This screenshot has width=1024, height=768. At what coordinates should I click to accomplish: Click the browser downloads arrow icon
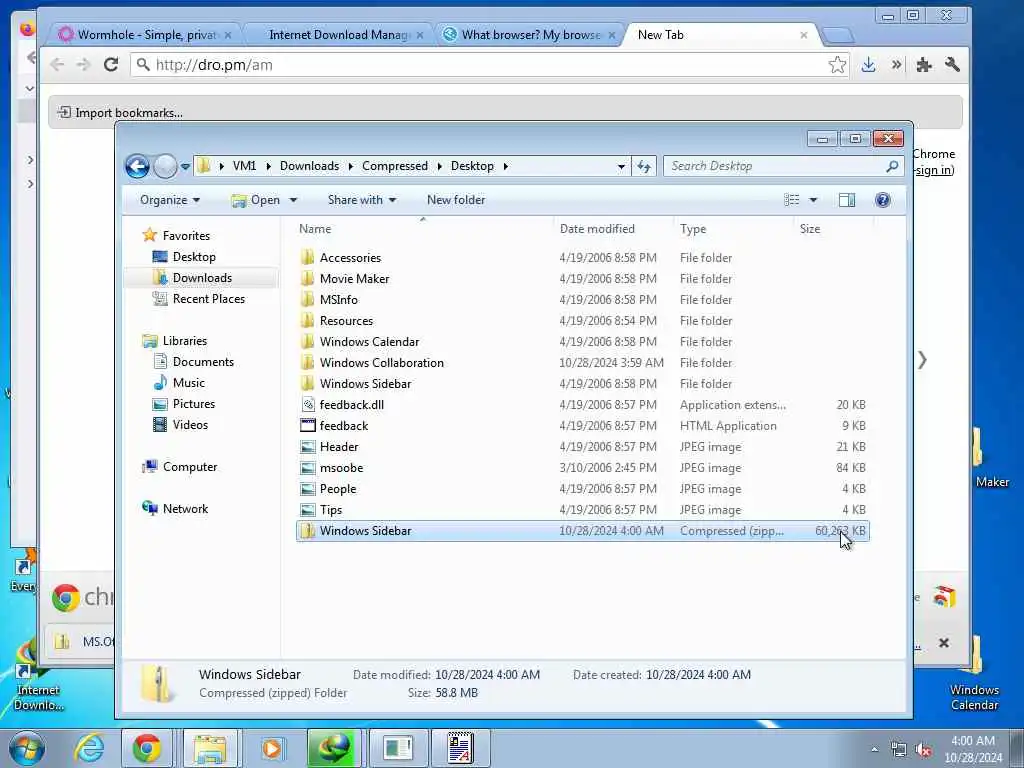tap(868, 64)
